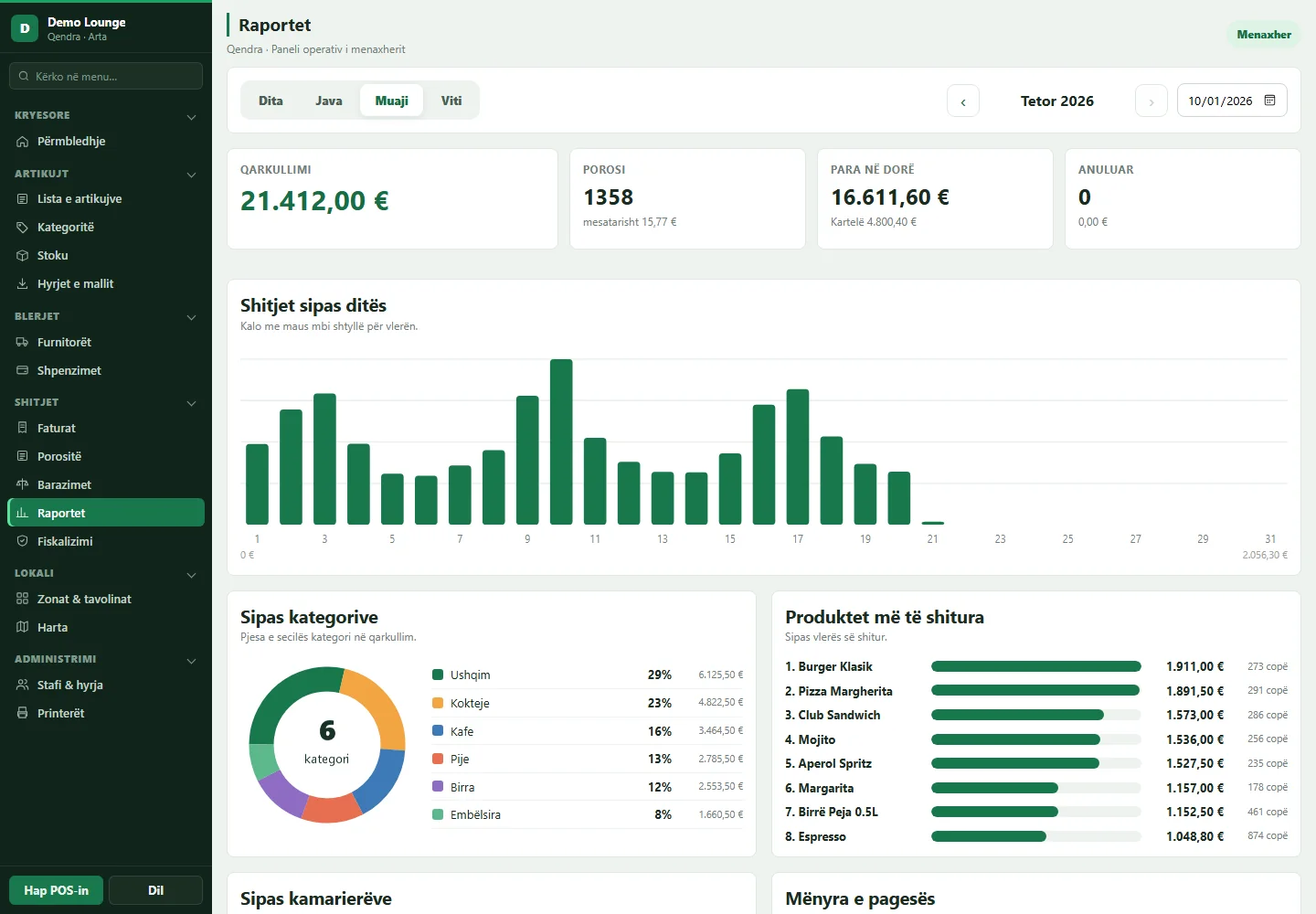1316x914 pixels.
Task: Click the Furnitorët truck icon
Action: [x=23, y=343]
